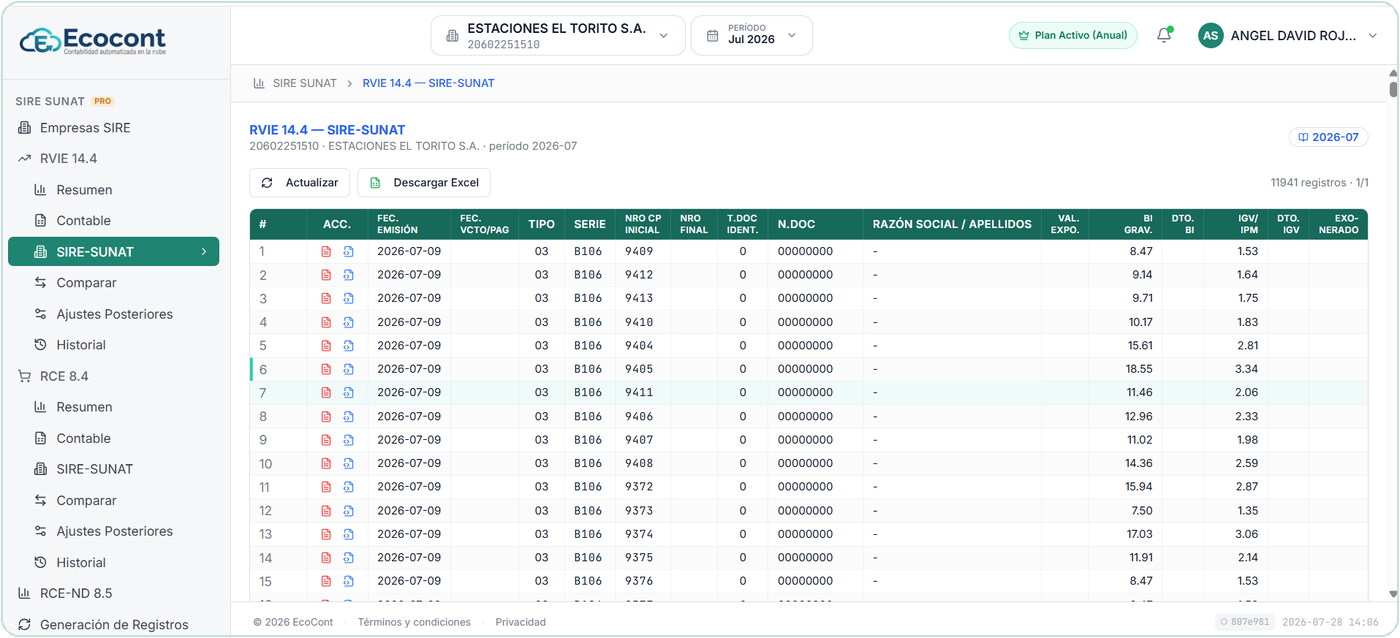This screenshot has width=1400, height=638.
Task: Click the blue XML icon in row 1
Action: click(348, 251)
